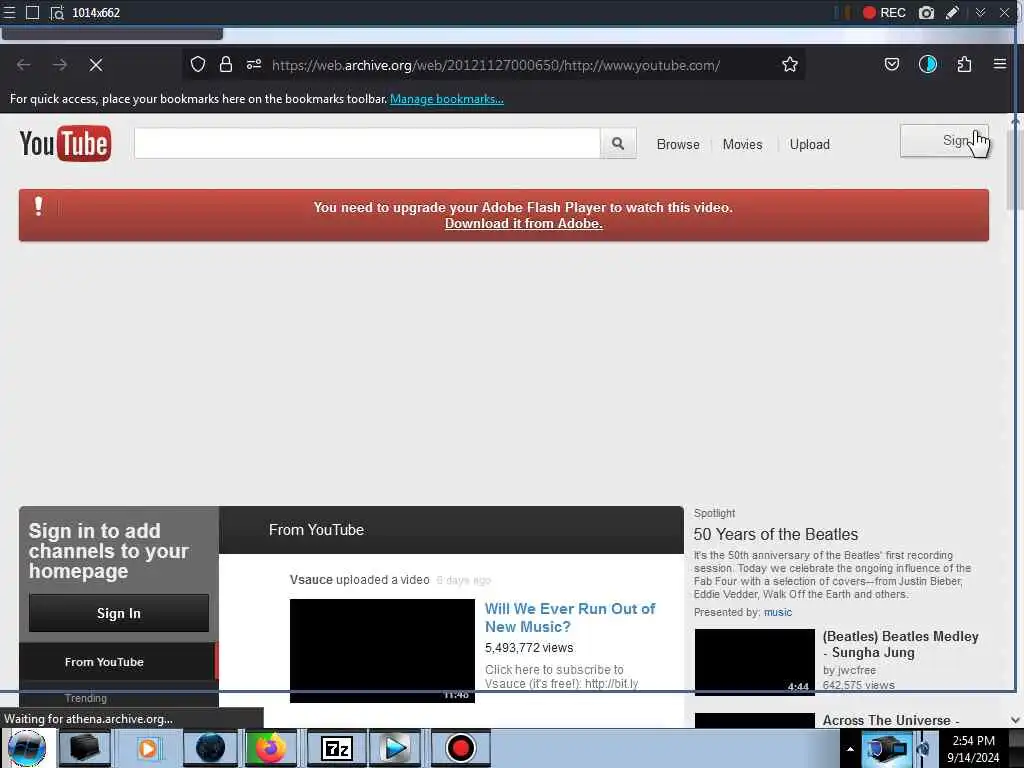Click the recorder region zoom magnifier icon
Image resolution: width=1024 pixels, height=768 pixels.
[57, 12]
